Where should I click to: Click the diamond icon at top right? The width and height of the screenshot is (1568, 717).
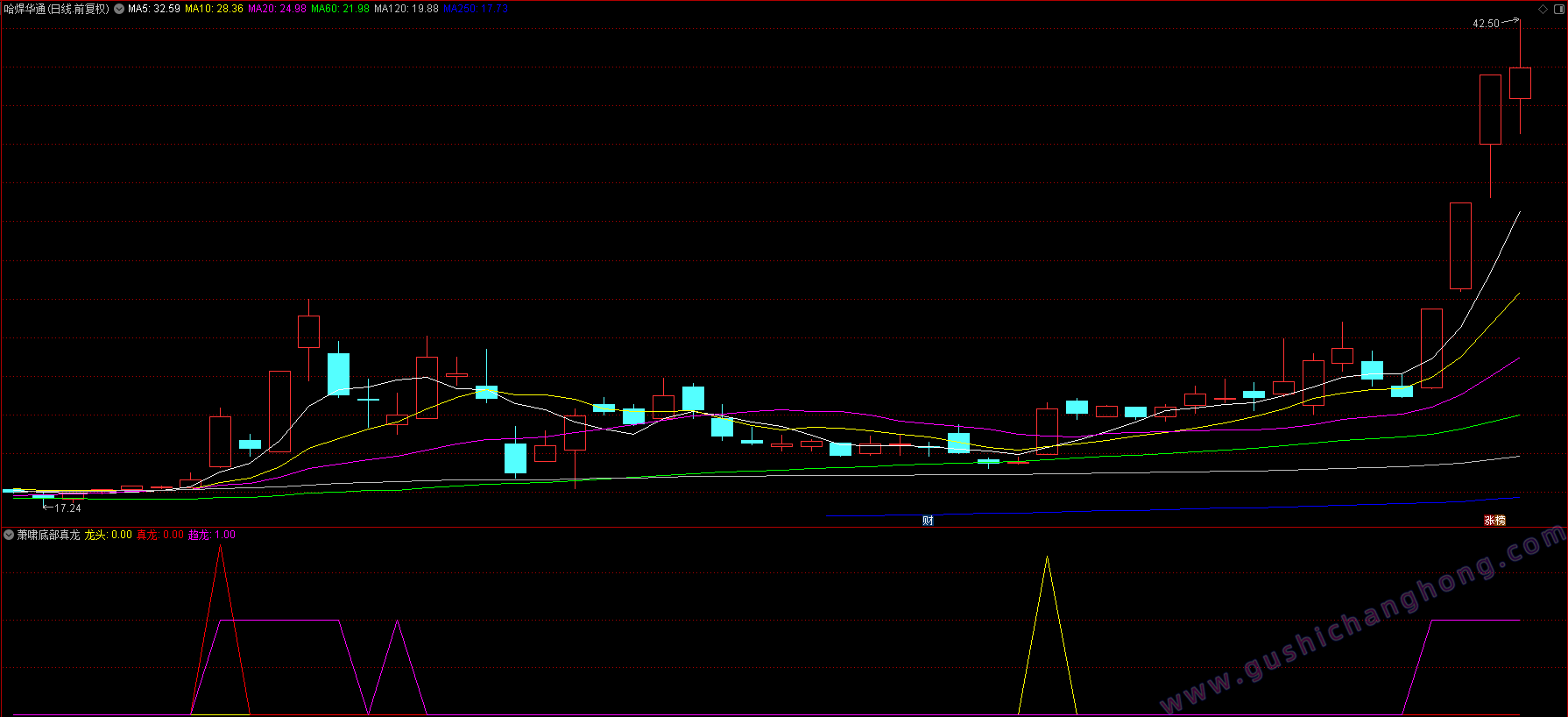1543,9
